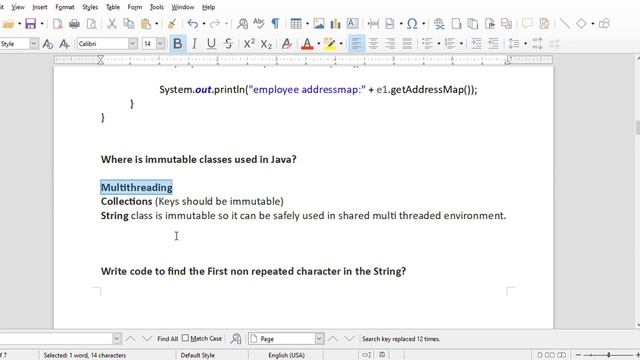Open the Insert menu
Screen dimensions: 640x360
[x=40, y=7]
